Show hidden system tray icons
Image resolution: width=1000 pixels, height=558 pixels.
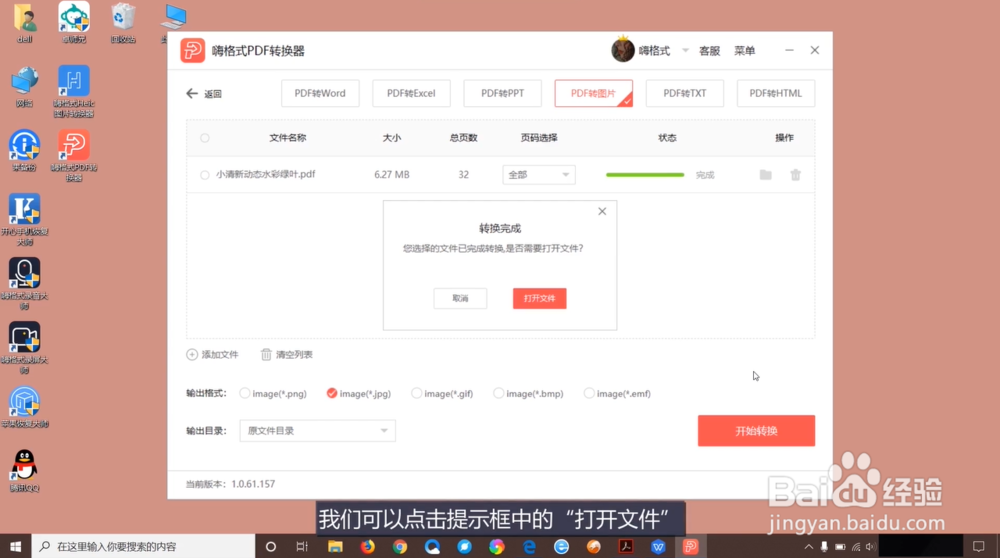(x=809, y=547)
